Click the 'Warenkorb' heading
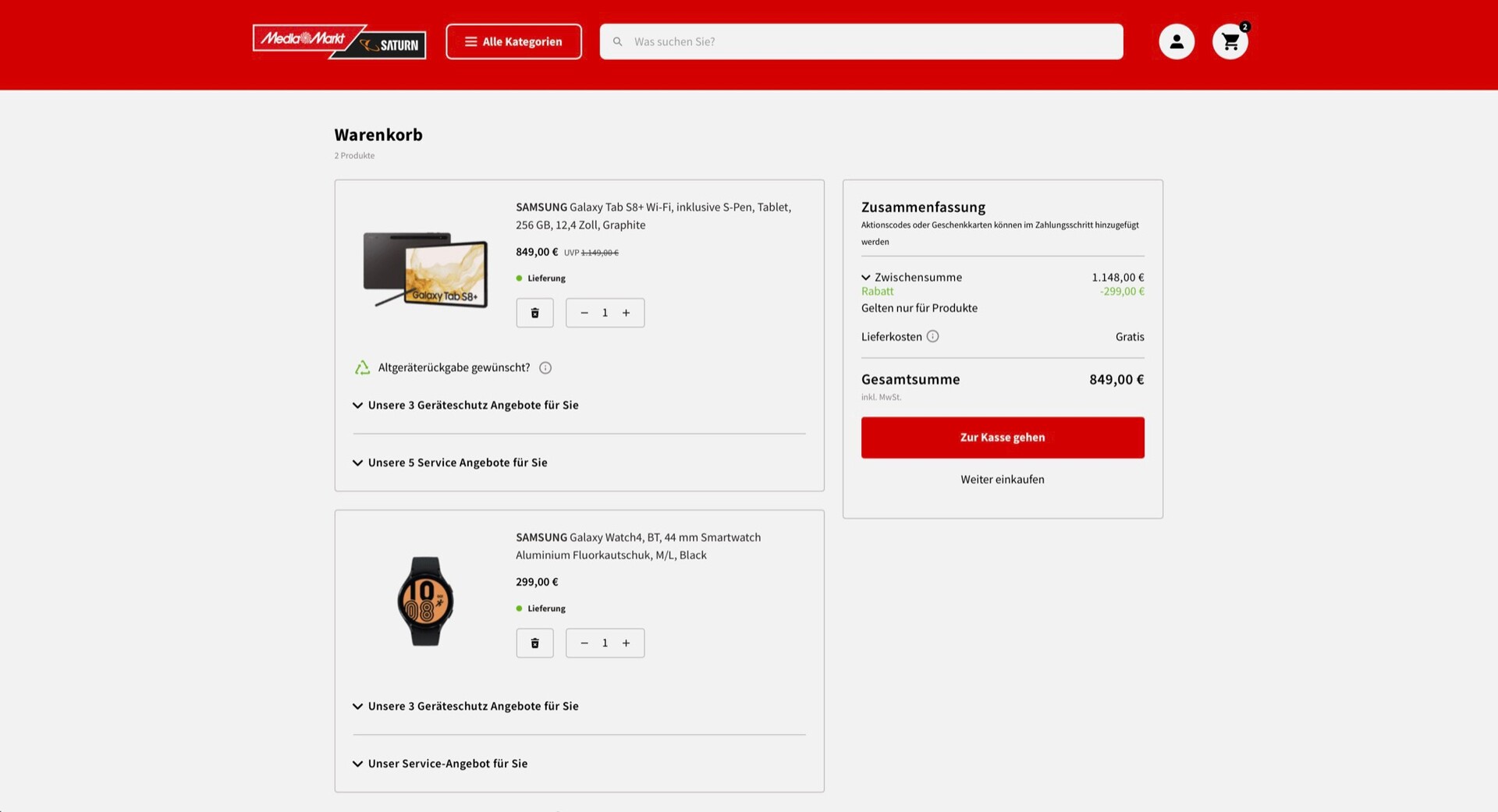 (378, 134)
